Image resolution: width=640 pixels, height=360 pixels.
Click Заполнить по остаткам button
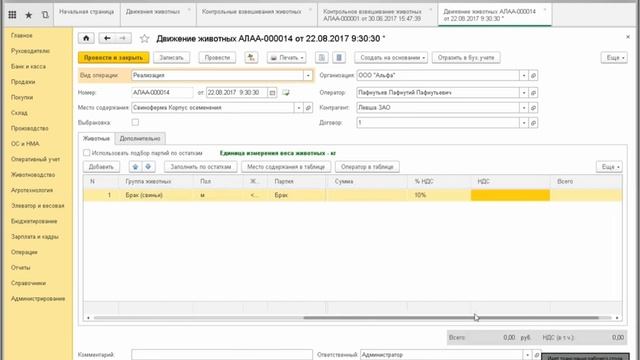click(201, 167)
